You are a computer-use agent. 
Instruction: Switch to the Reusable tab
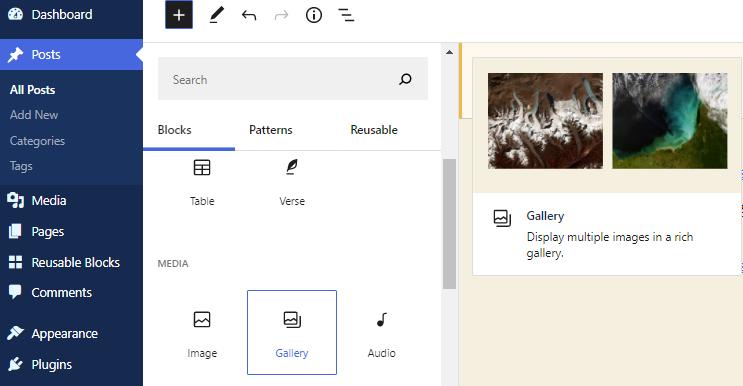[x=374, y=130]
